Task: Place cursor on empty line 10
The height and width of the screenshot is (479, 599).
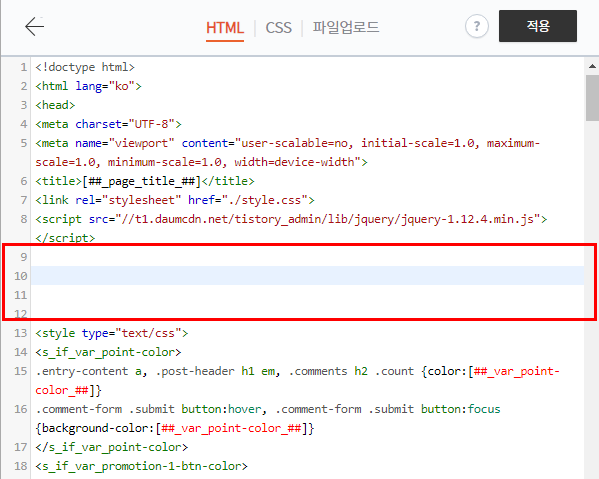Action: [308, 275]
